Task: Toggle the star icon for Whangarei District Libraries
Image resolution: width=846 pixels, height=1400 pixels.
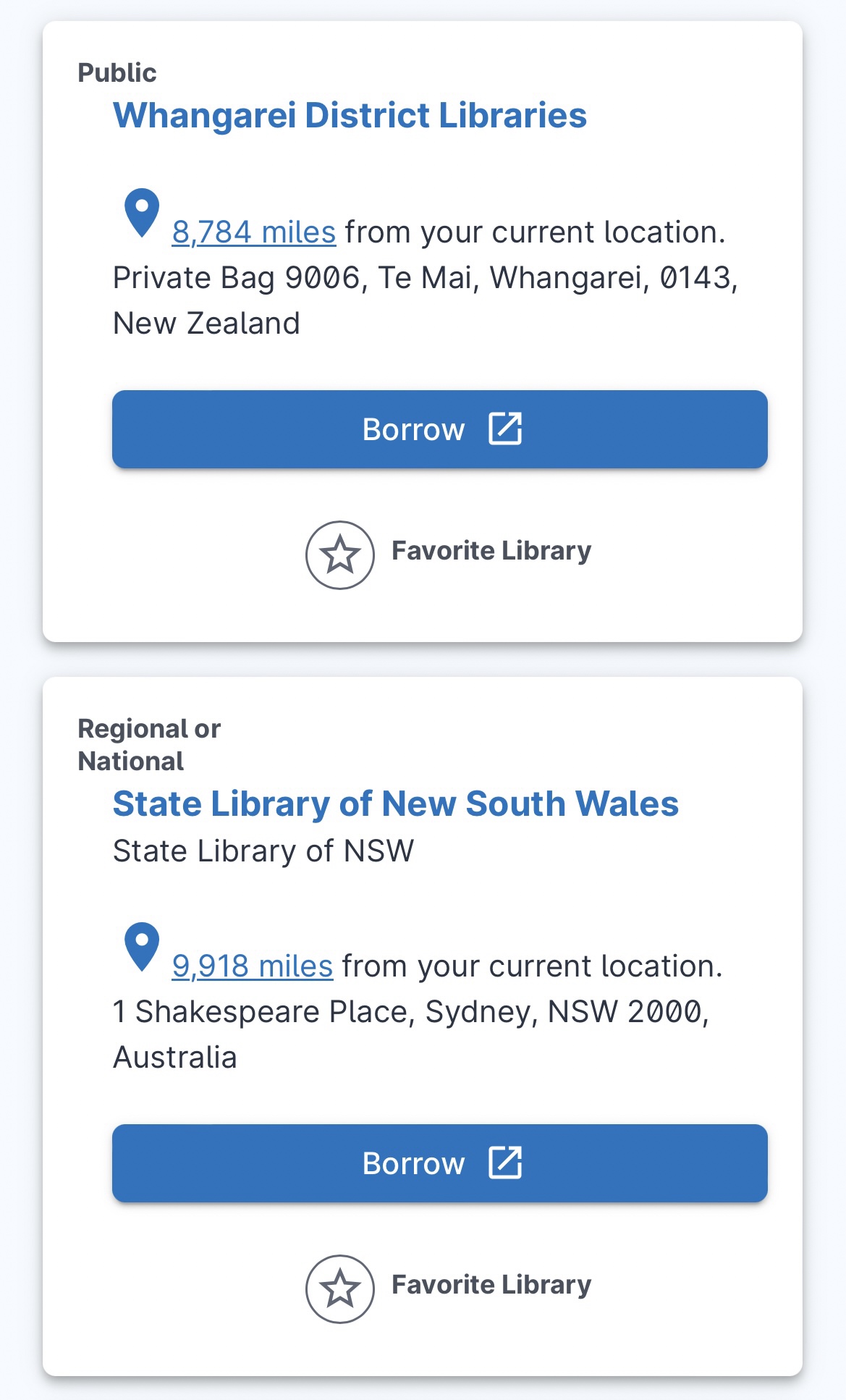Action: coord(339,555)
